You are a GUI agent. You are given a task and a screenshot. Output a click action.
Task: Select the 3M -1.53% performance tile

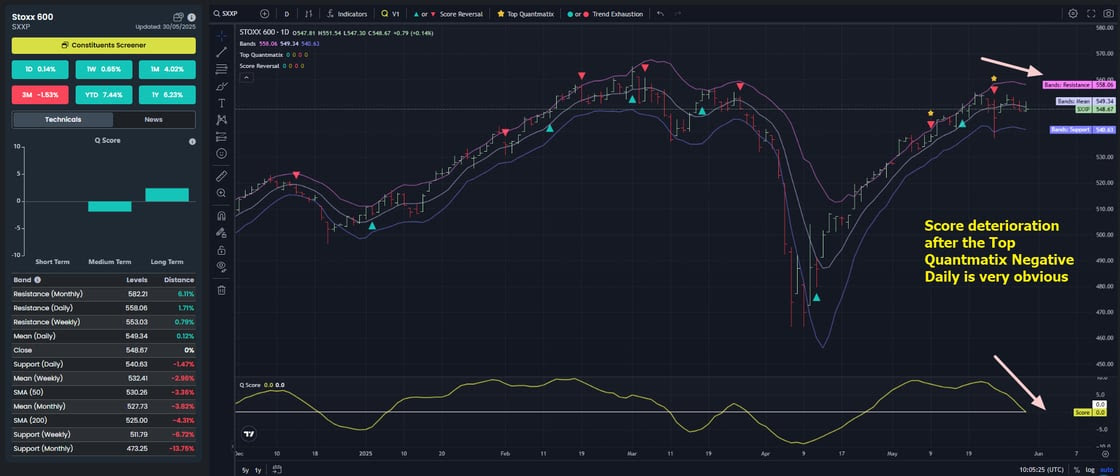point(40,94)
